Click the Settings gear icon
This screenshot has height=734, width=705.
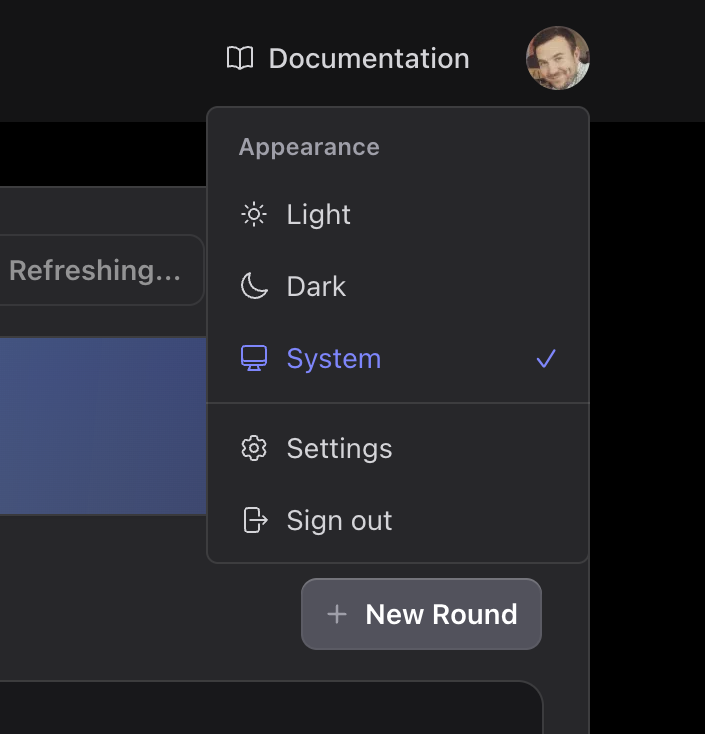(254, 449)
